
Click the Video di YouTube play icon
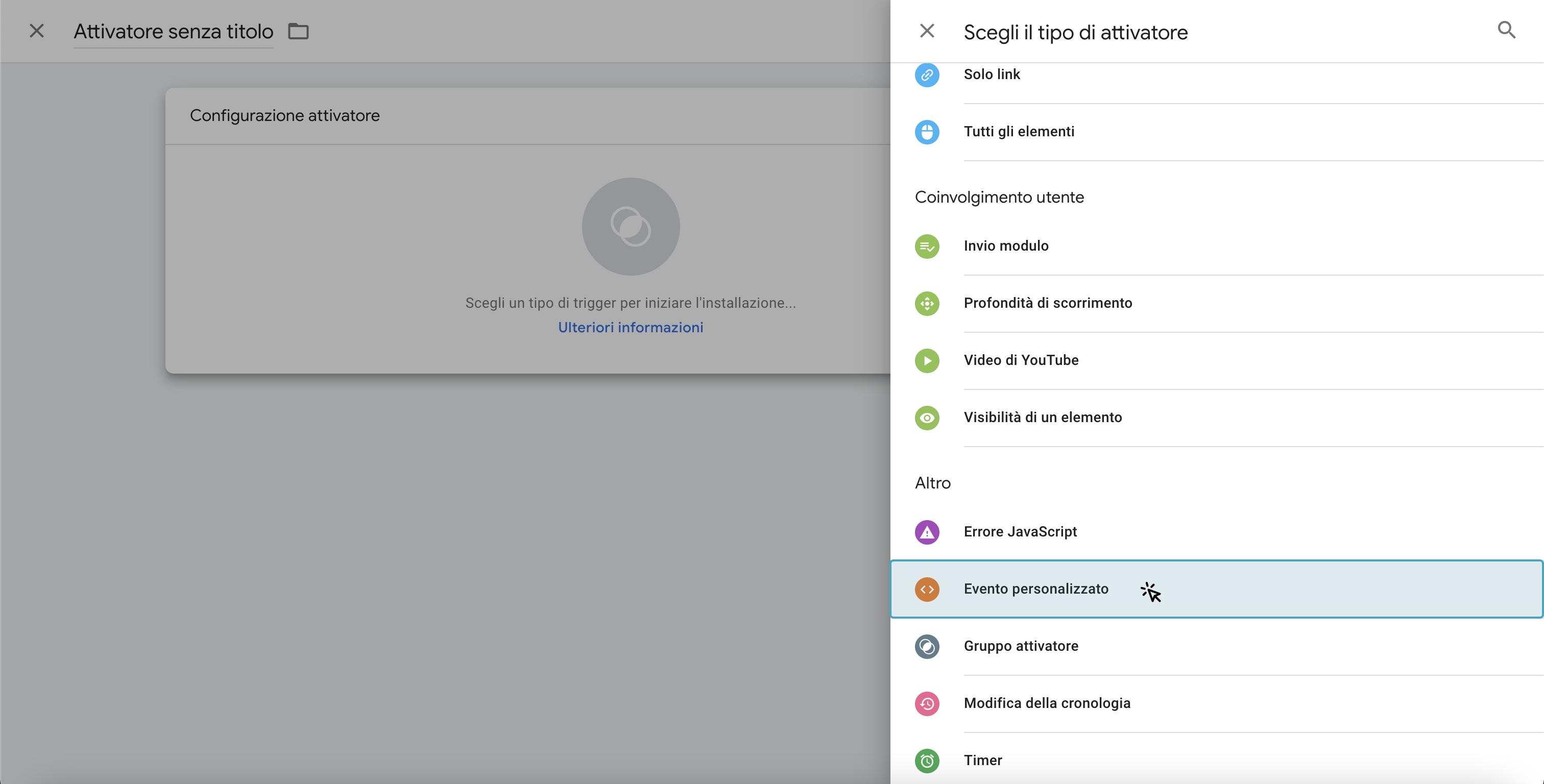tap(927, 361)
